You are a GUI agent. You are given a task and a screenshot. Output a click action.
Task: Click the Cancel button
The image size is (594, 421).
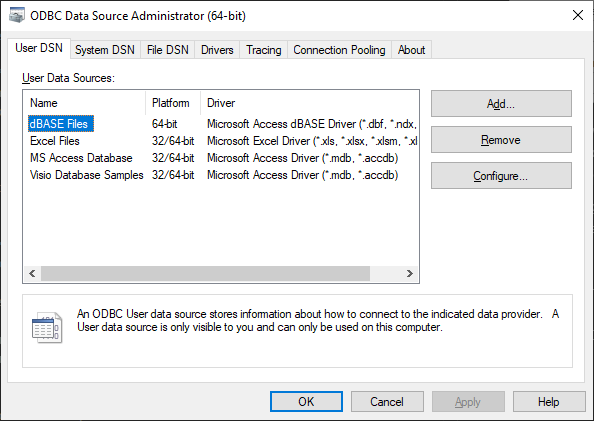click(387, 402)
